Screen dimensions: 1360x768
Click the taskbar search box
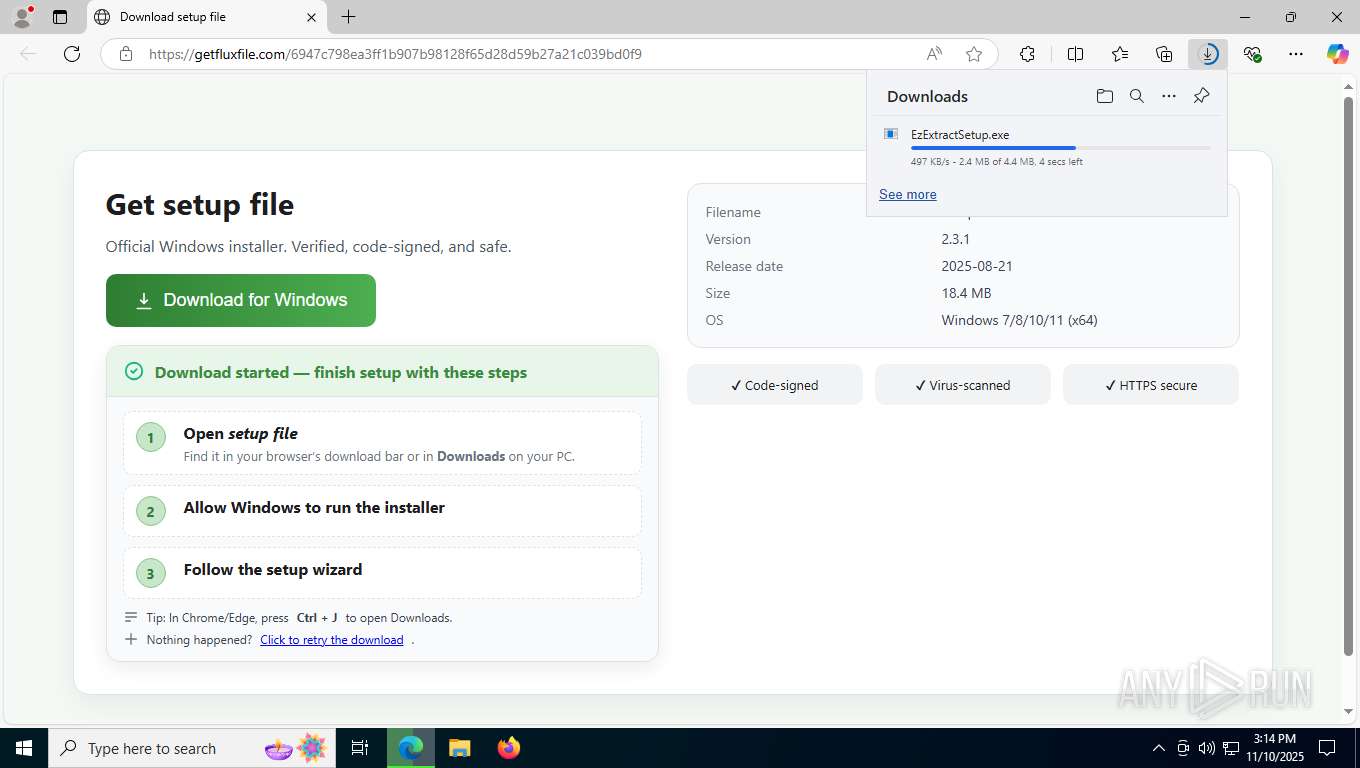click(x=191, y=748)
